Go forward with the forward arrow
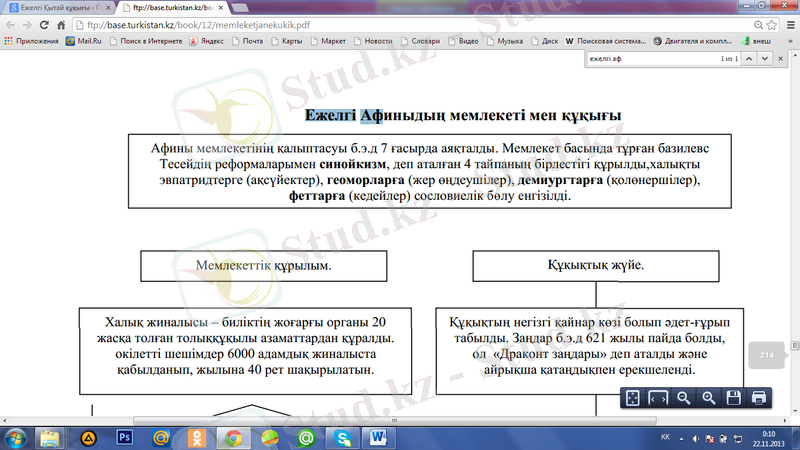Viewport: 800px width, 450px height. 27,24
